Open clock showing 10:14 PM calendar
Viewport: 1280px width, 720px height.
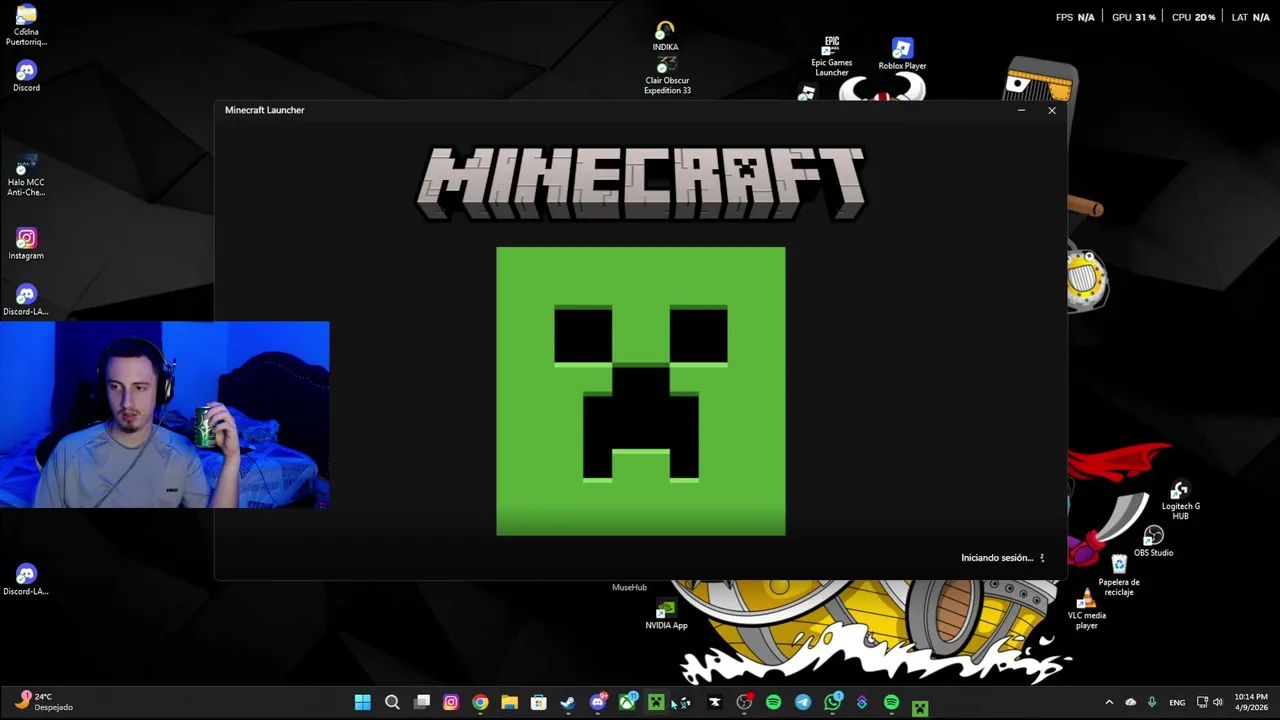coord(1250,702)
